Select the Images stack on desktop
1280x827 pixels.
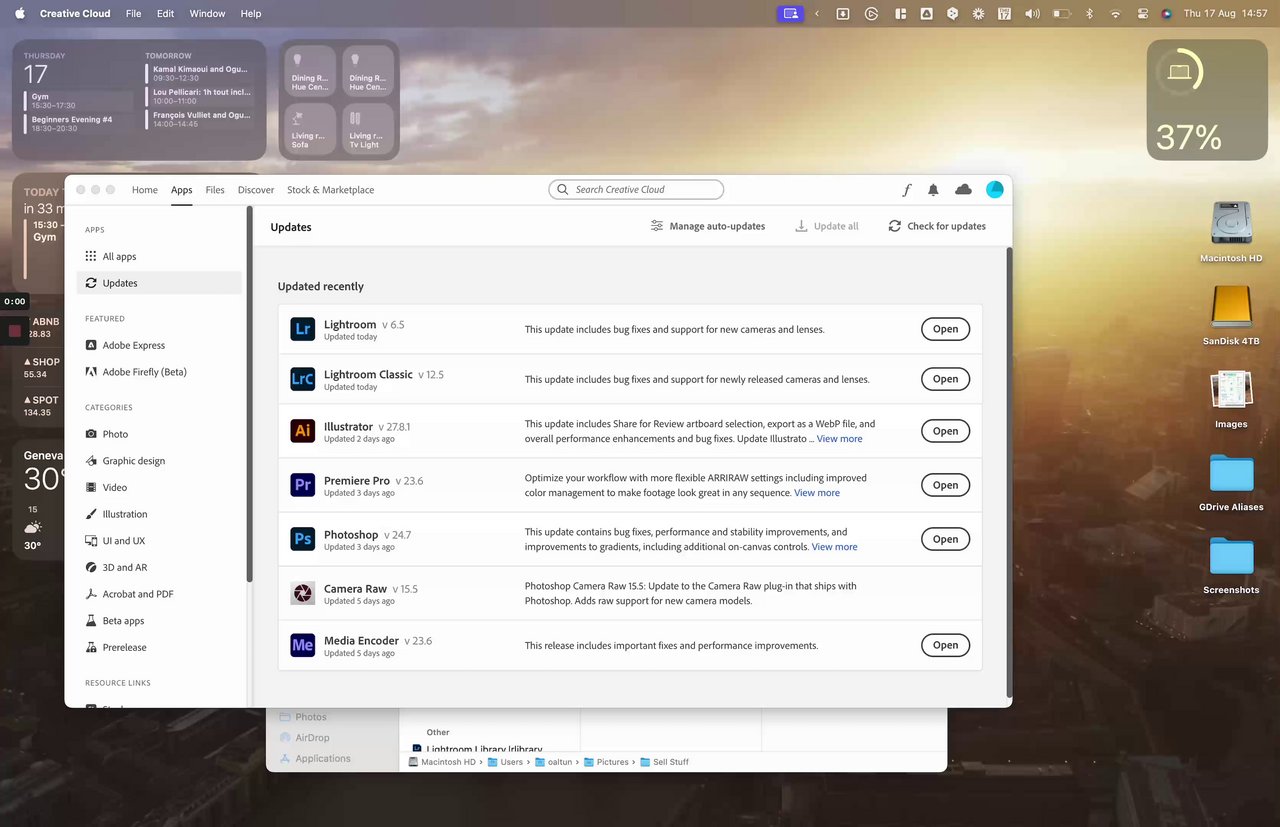1231,398
